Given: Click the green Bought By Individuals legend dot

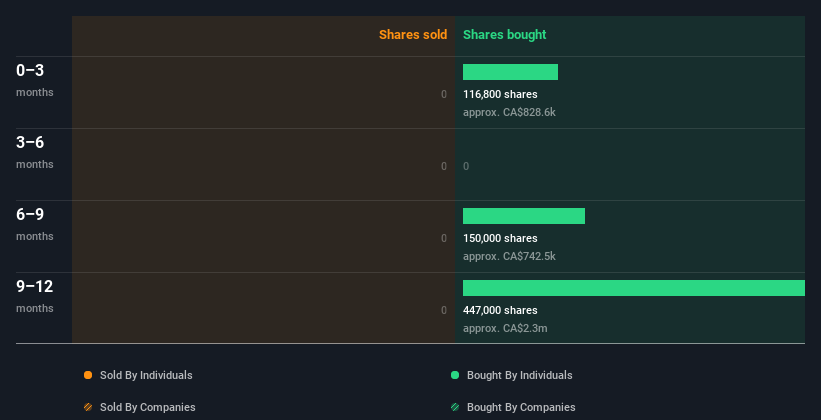Looking at the screenshot, I should [455, 375].
